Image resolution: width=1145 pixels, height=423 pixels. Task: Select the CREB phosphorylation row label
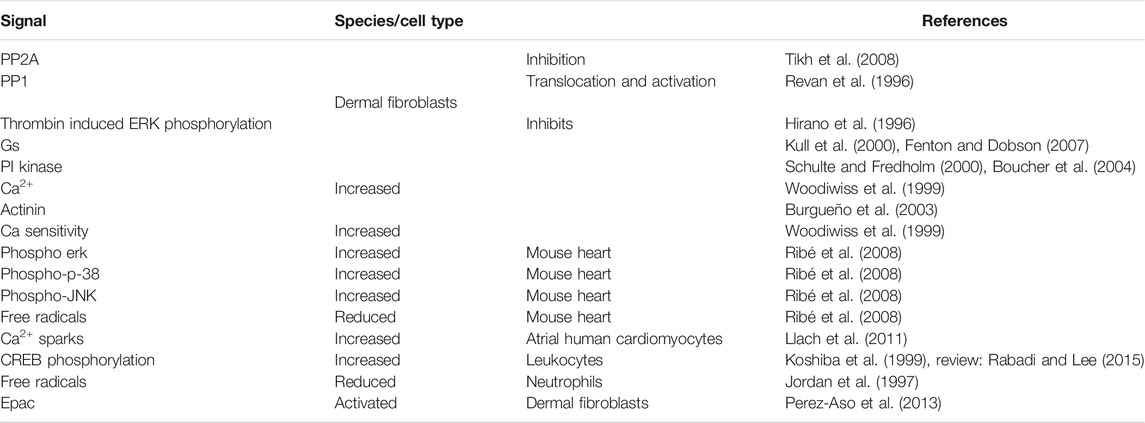[67, 360]
